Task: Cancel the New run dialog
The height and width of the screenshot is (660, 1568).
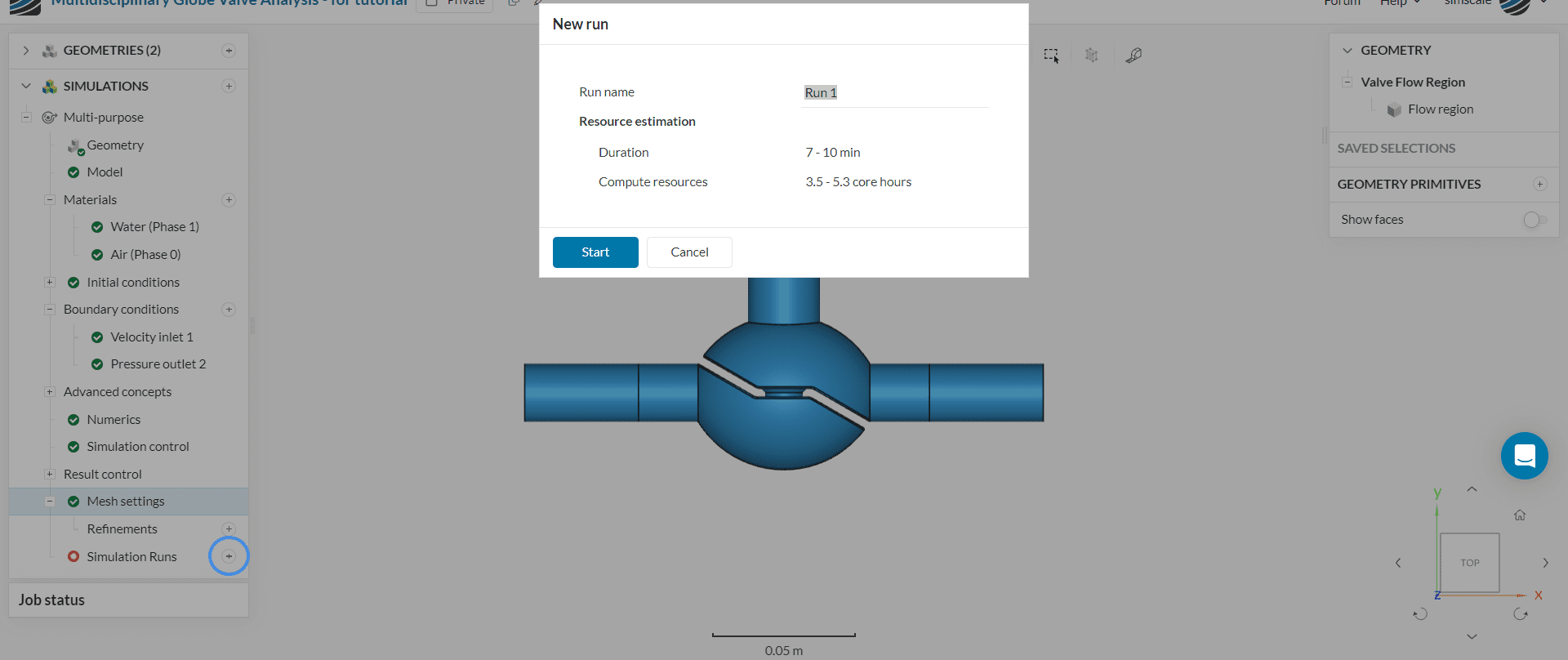Action: point(689,252)
